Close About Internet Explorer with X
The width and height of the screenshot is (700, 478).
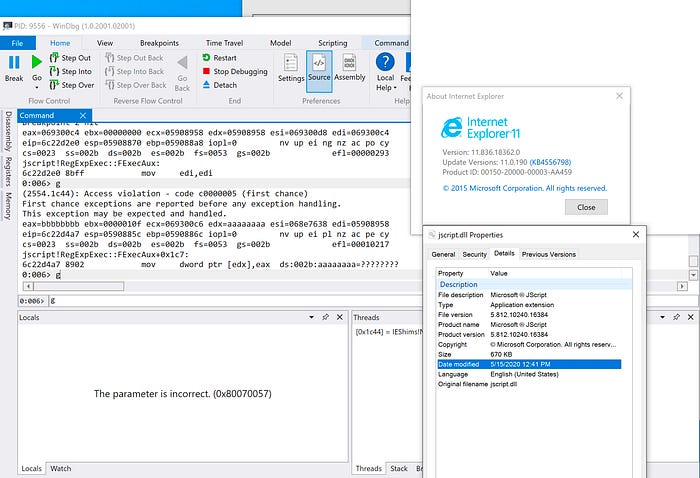point(619,96)
